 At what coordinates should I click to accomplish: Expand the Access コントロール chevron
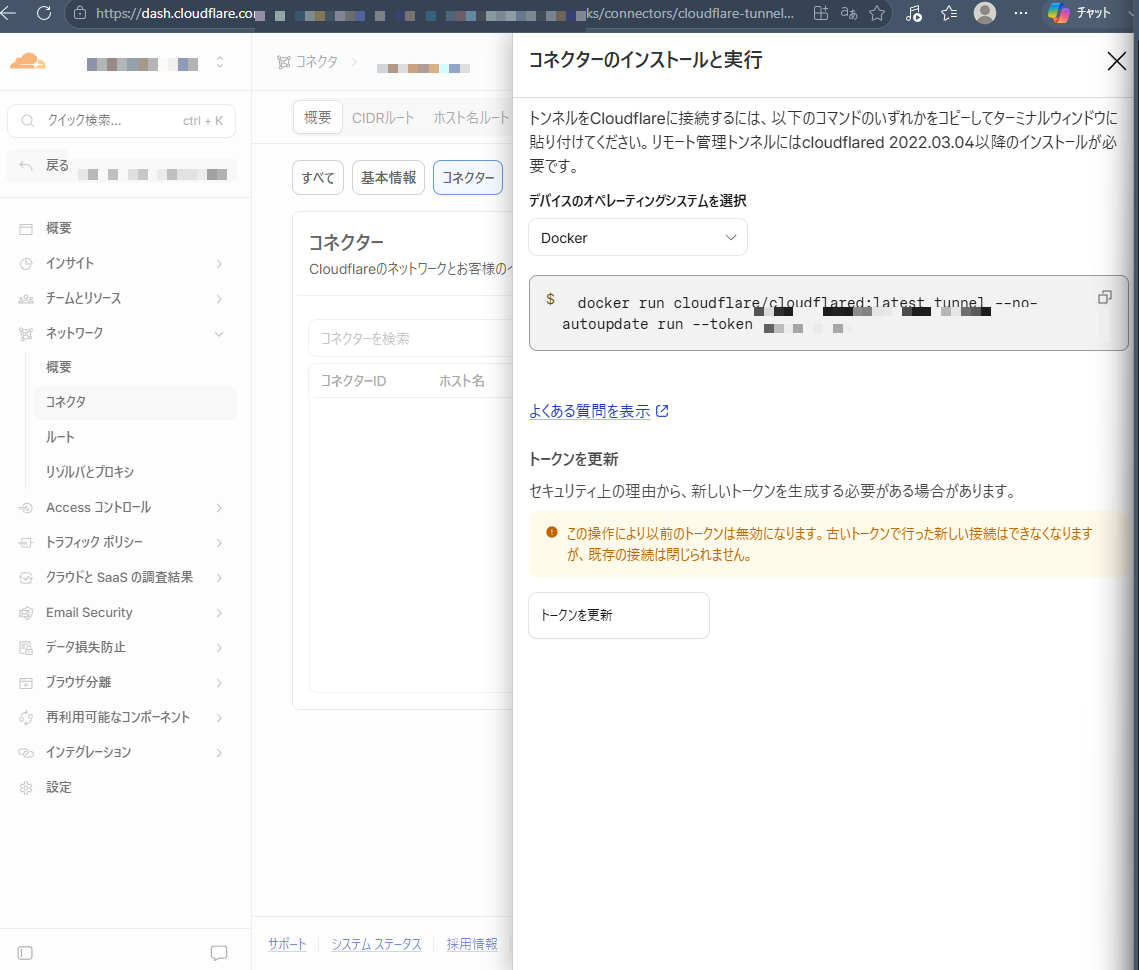click(x=219, y=508)
